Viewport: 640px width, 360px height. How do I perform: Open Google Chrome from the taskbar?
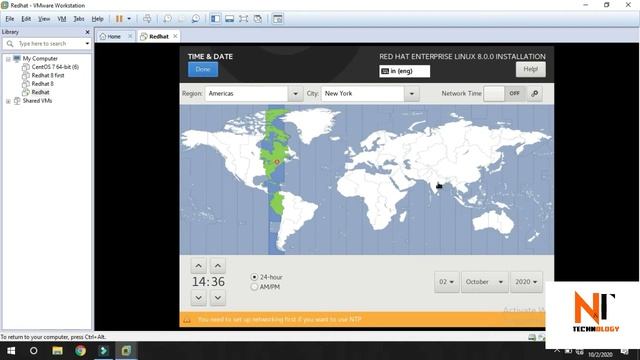(80, 351)
